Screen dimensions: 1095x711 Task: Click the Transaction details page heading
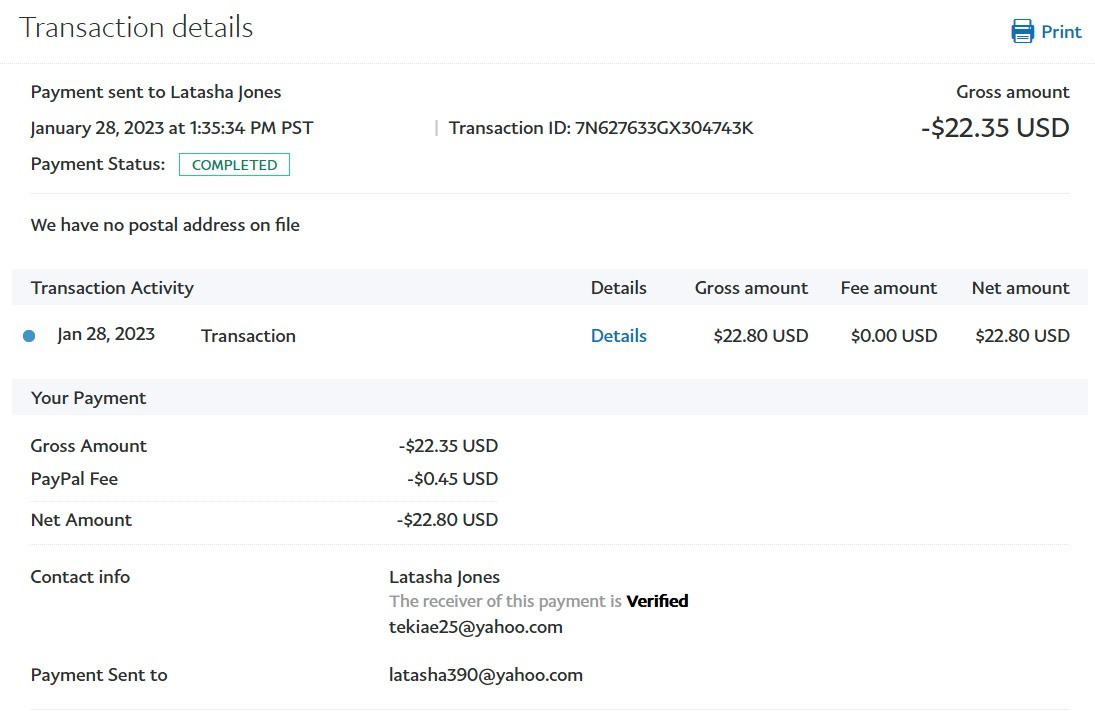(x=136, y=28)
